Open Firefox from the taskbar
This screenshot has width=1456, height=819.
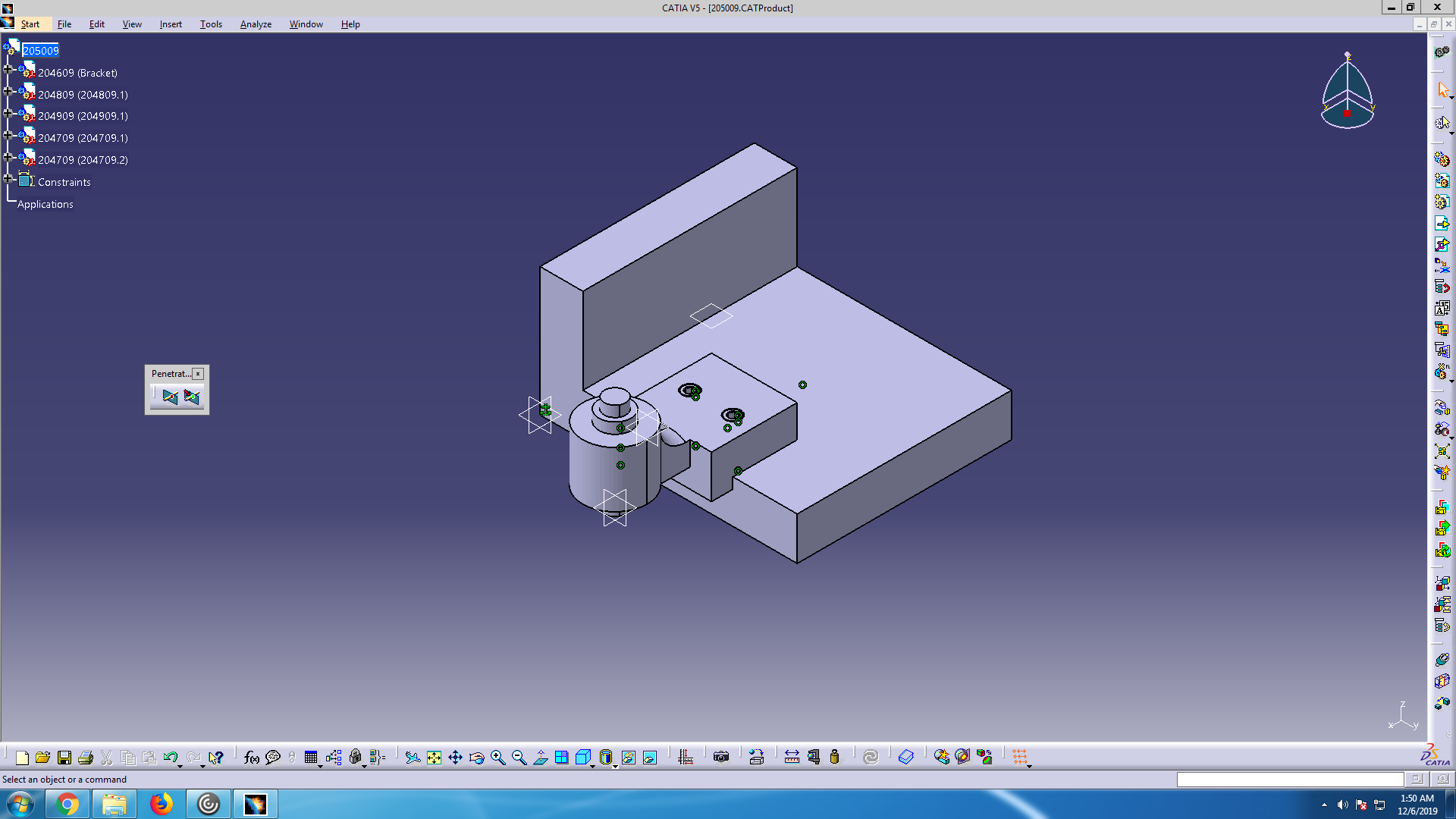coord(161,804)
